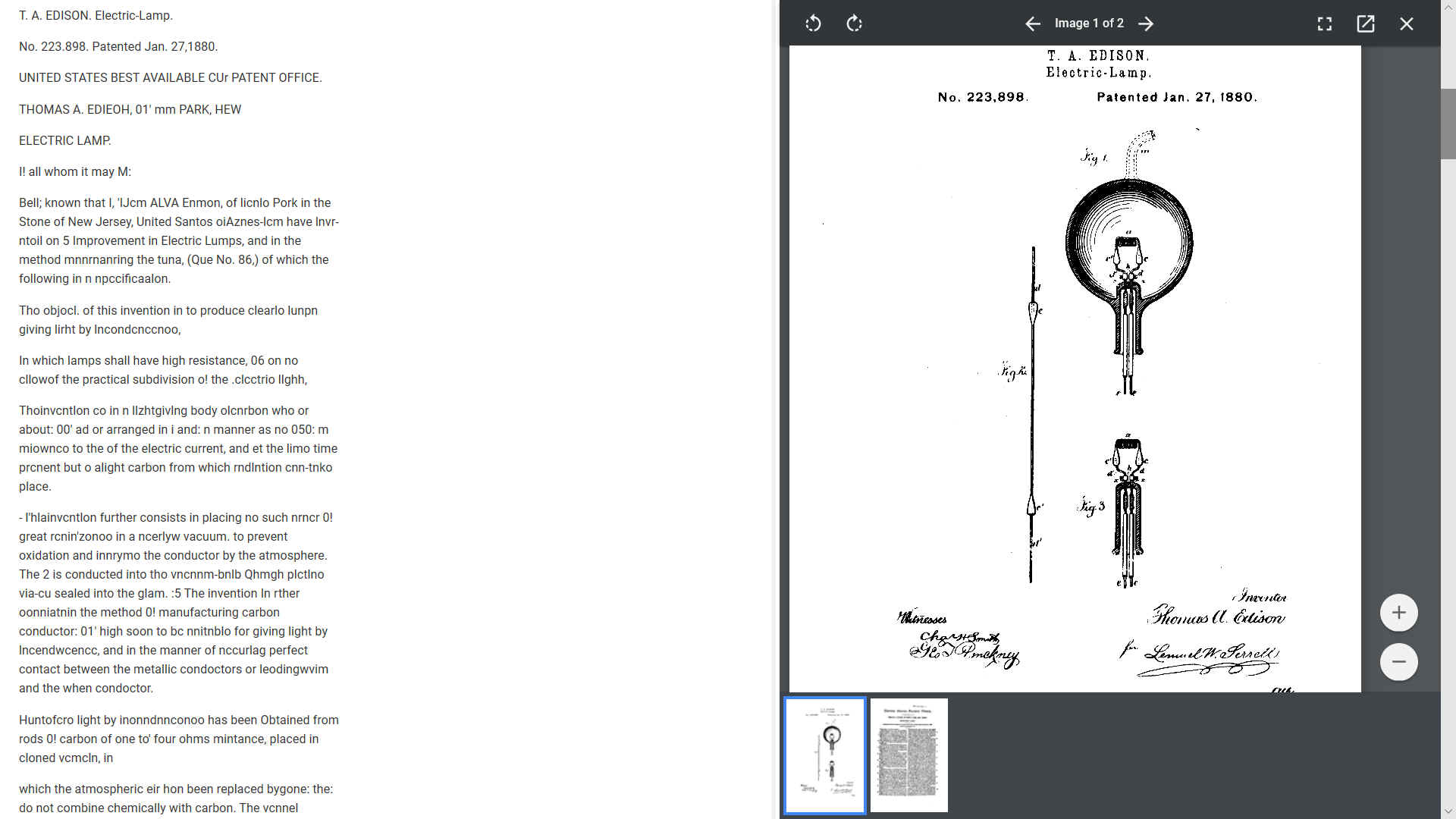Zoom in with the plus button
This screenshot has width=1456, height=819.
tap(1399, 613)
